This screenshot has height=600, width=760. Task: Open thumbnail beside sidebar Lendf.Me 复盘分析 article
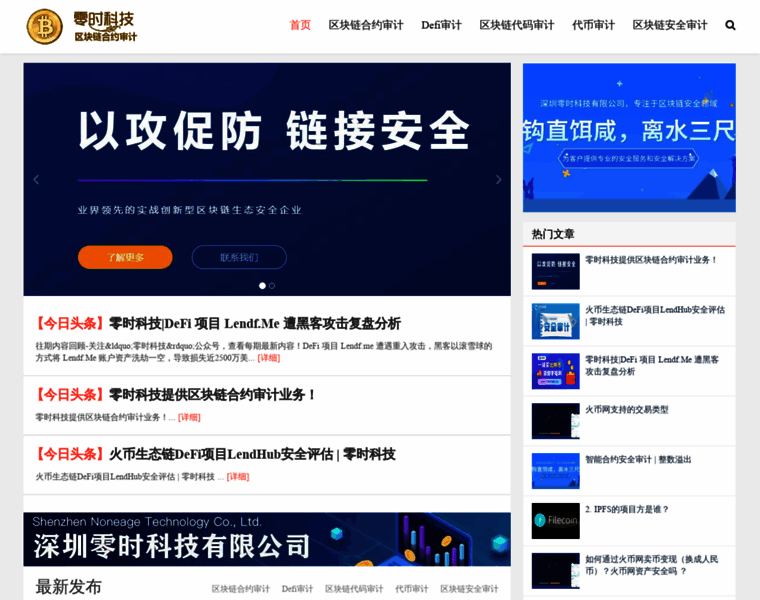pyautogui.click(x=555, y=371)
